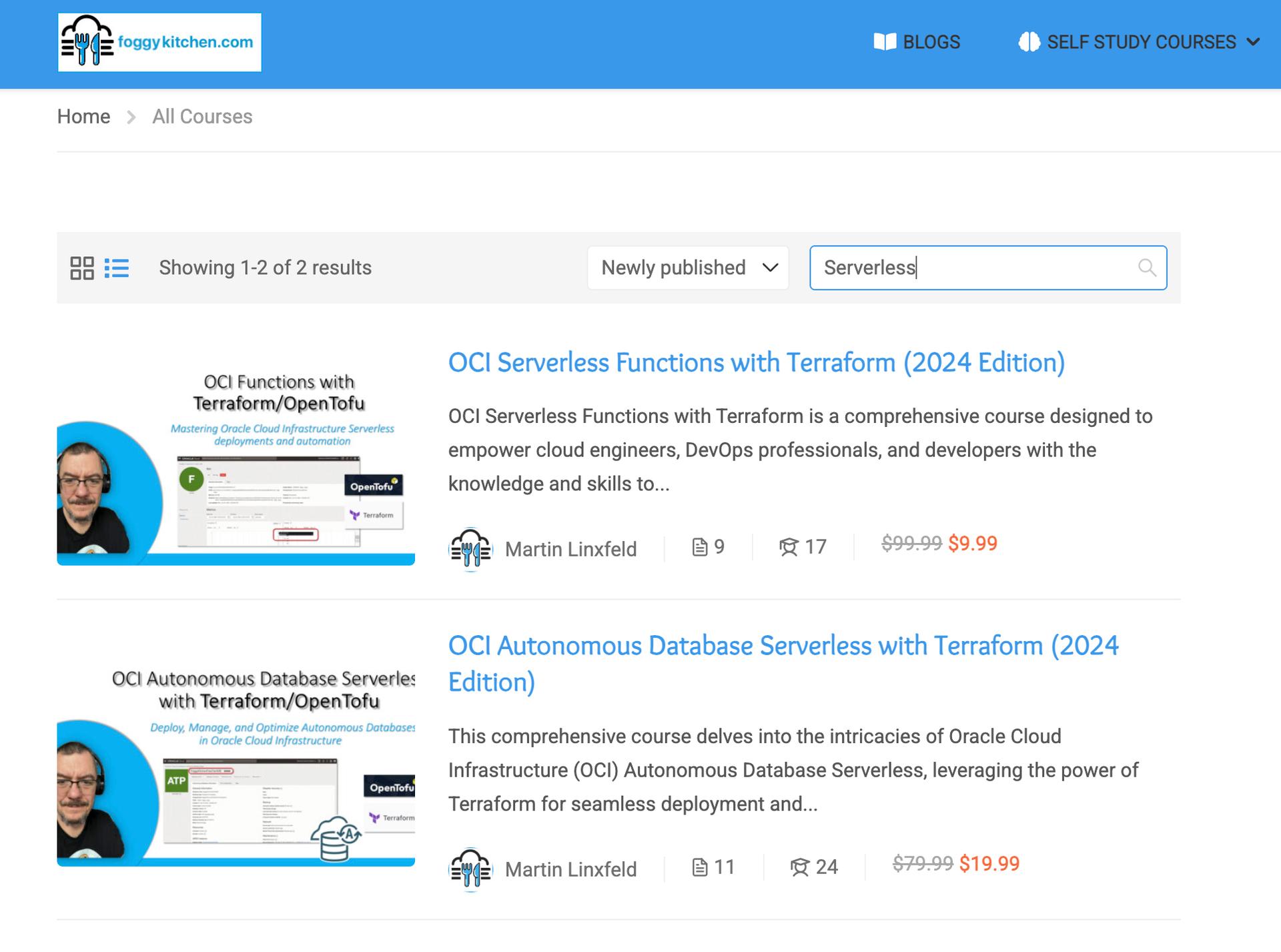Click the Martin Linxfeld avatar on the Autonomous Database course
This screenshot has width=1281, height=952.
(470, 869)
